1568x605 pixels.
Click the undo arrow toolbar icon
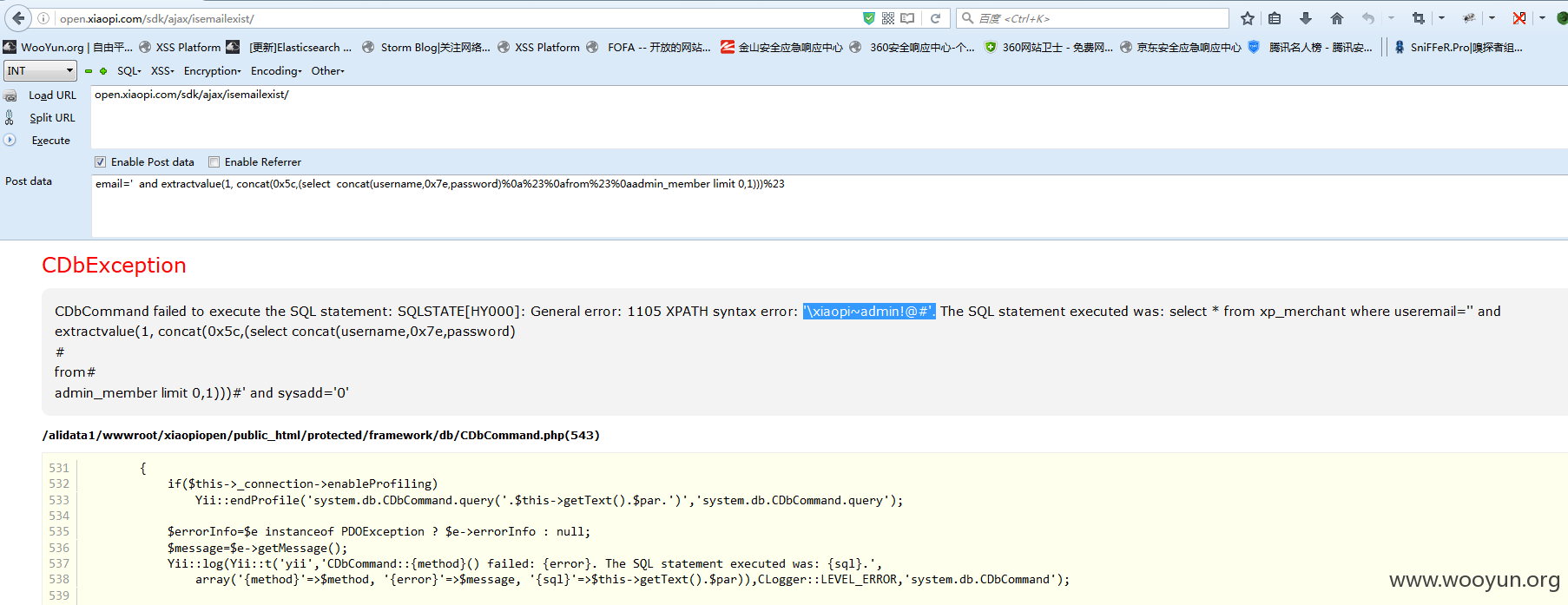pos(1368,18)
